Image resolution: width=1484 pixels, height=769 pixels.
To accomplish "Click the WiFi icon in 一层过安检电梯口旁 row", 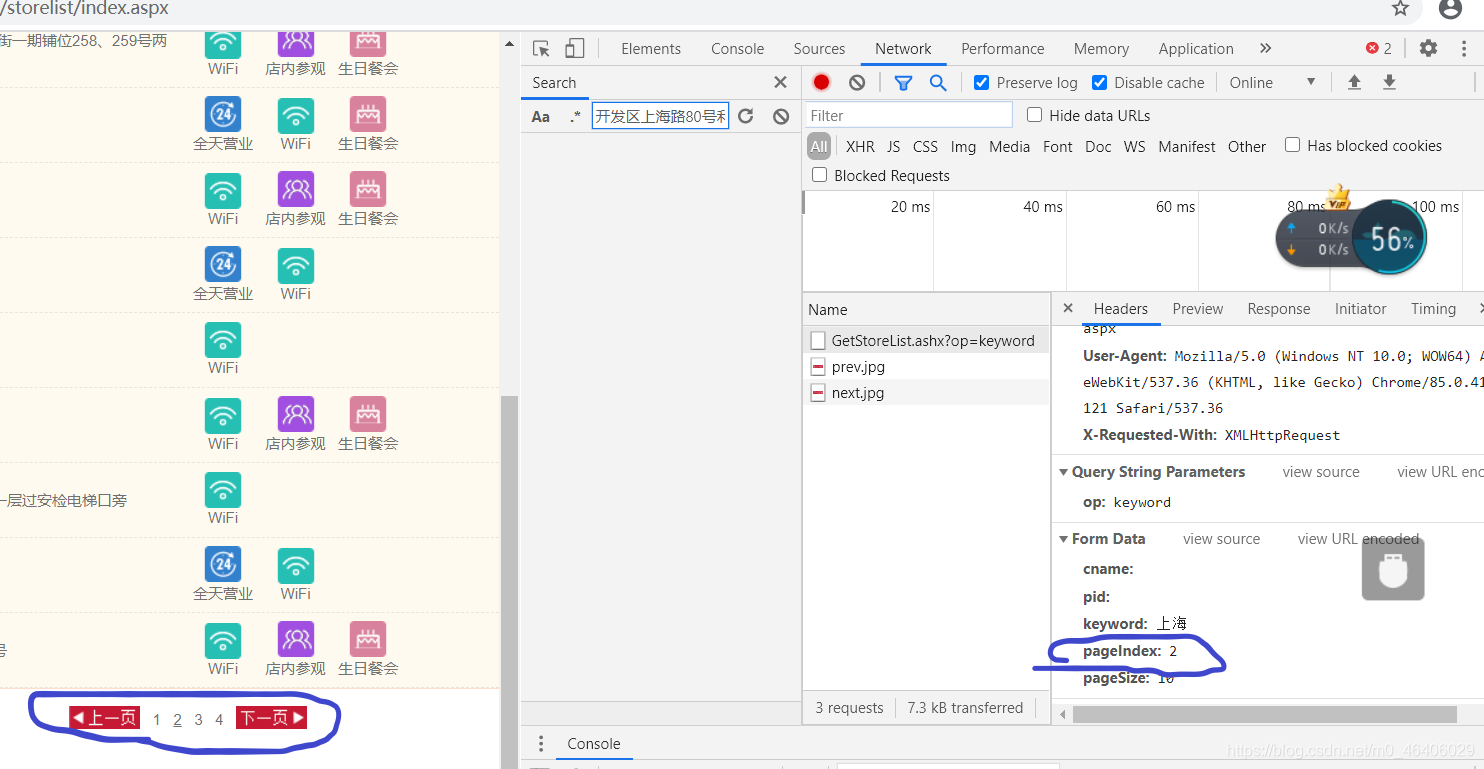I will pos(223,490).
